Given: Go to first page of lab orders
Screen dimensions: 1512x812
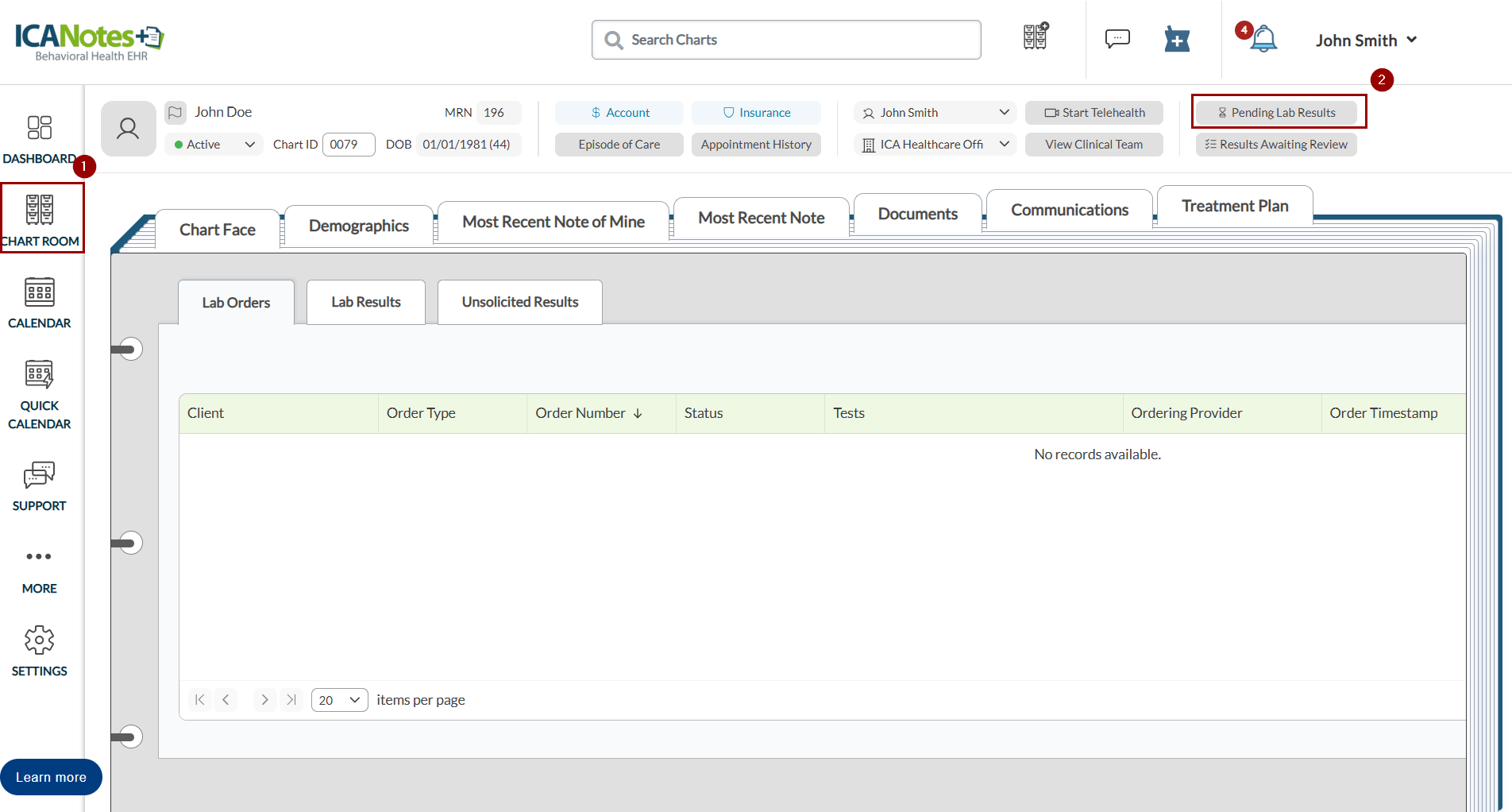Looking at the screenshot, I should [199, 700].
